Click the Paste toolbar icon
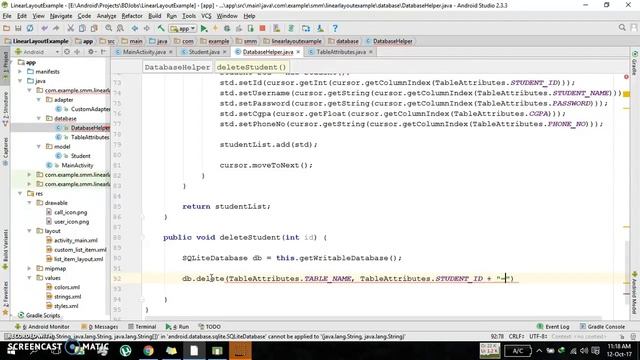Screen dimensions: 640x360 [x=94, y=28]
